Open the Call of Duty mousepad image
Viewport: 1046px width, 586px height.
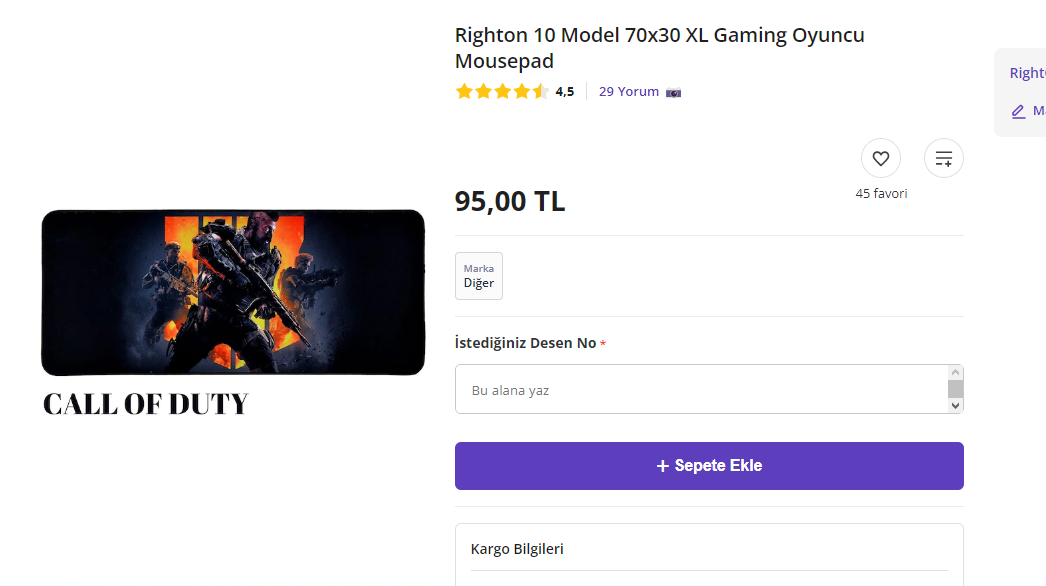tap(233, 292)
